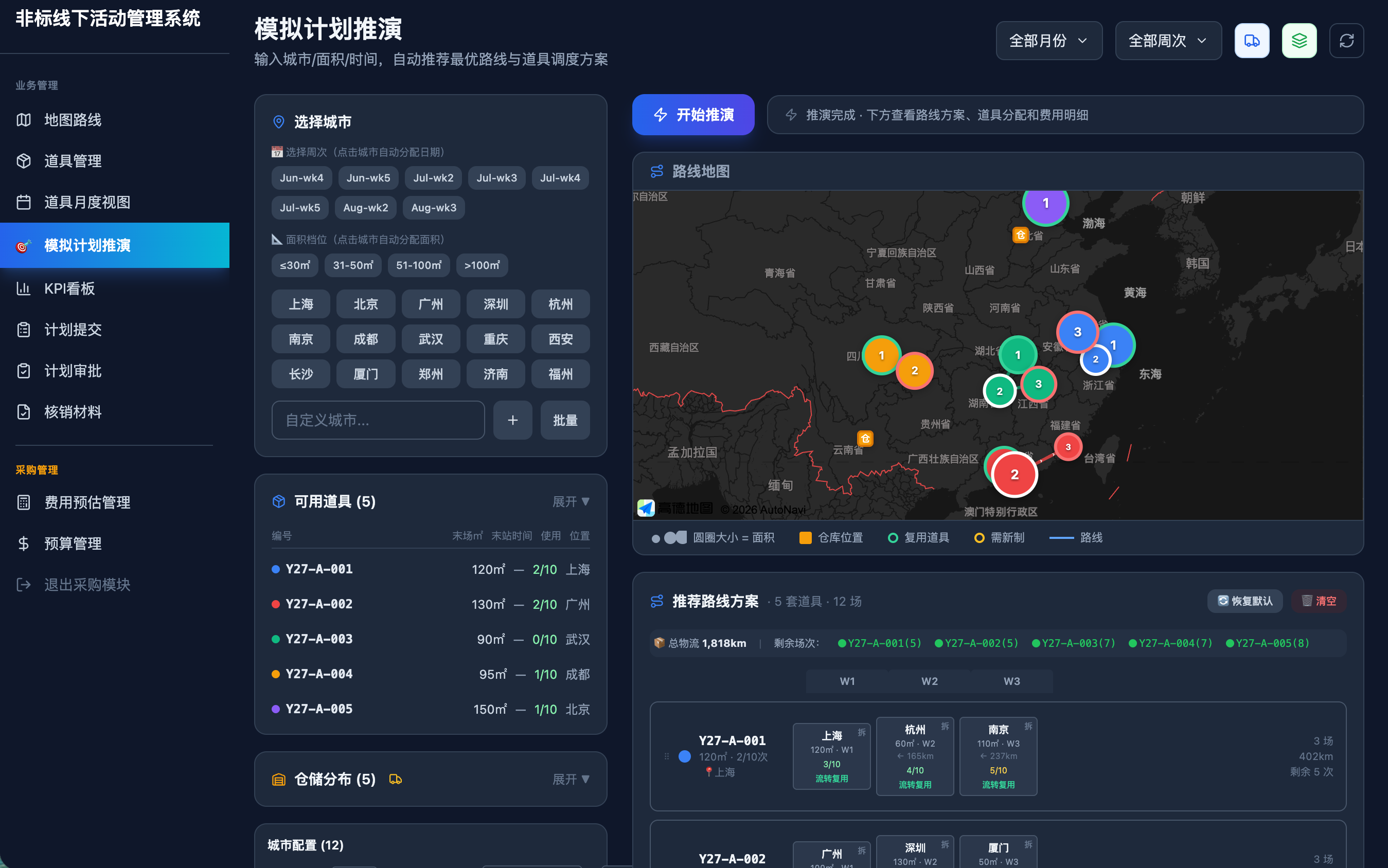The height and width of the screenshot is (868, 1388).
Task: Open 计划提交 clipboard icon
Action: (24, 330)
